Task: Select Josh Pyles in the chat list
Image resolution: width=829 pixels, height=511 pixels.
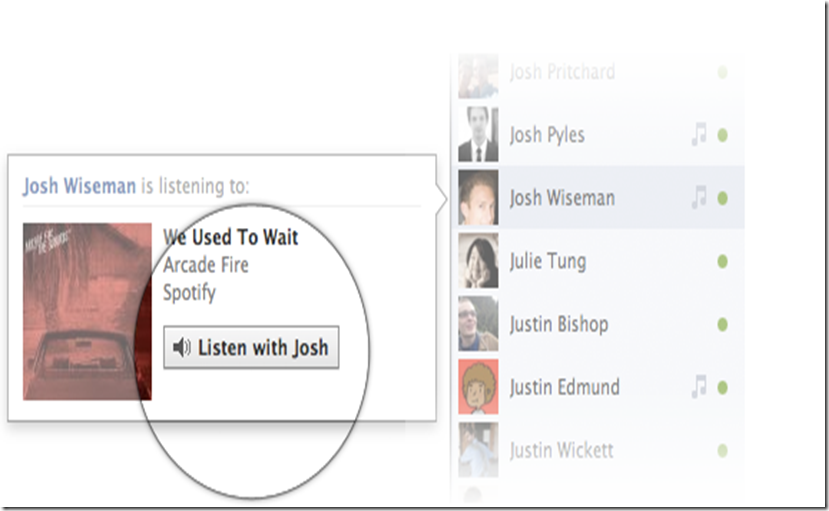Action: (x=601, y=135)
